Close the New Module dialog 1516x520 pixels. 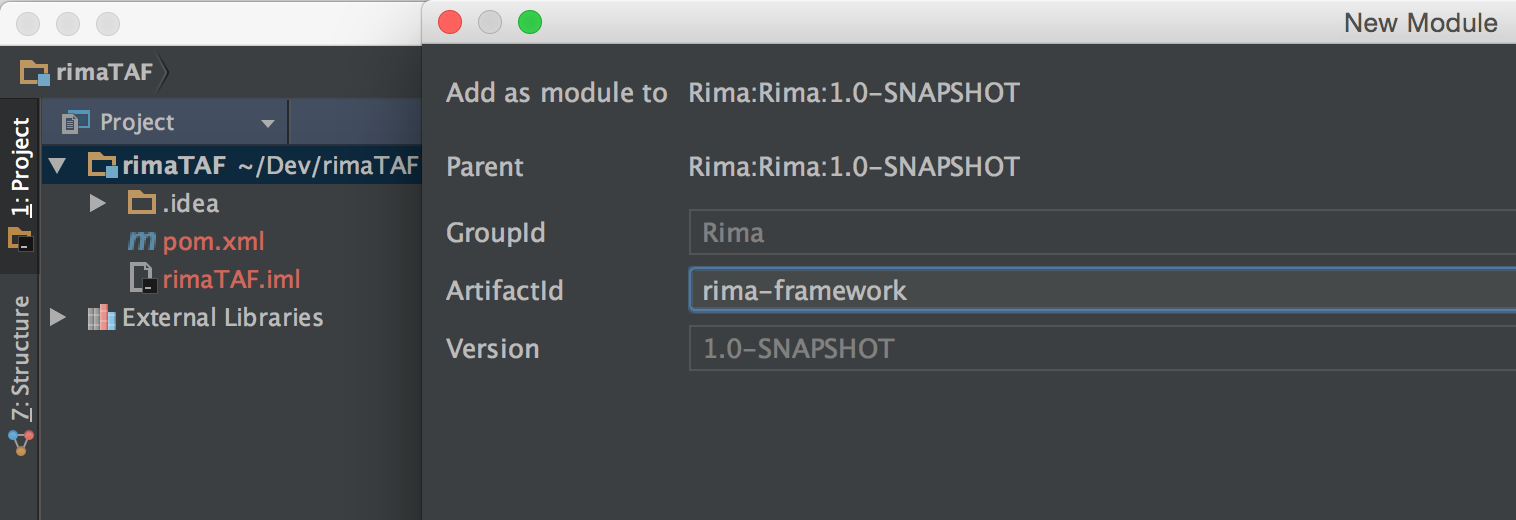pos(450,22)
